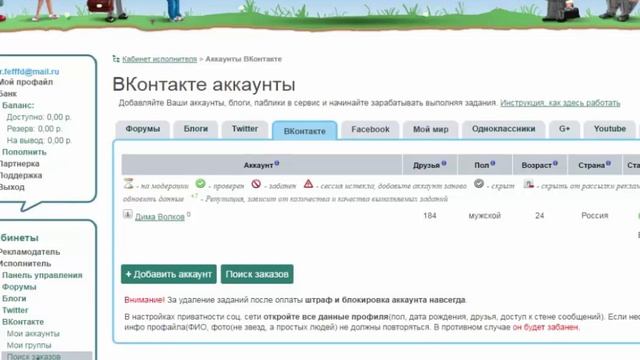
Task: Click the Россия country cell
Action: click(595, 216)
